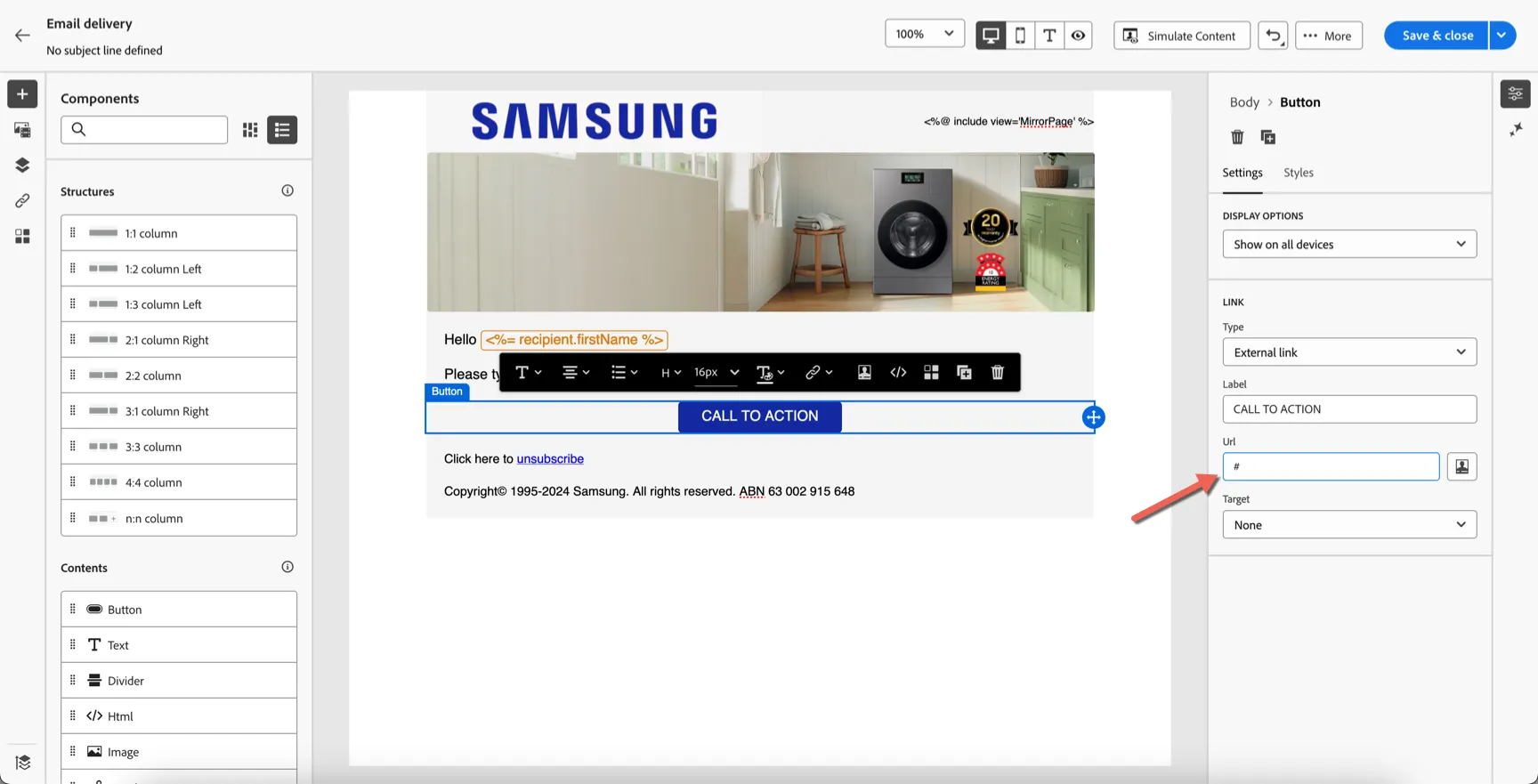1538x784 pixels.
Task: Click the personalization icon in floating toolbar
Action: pos(864,373)
